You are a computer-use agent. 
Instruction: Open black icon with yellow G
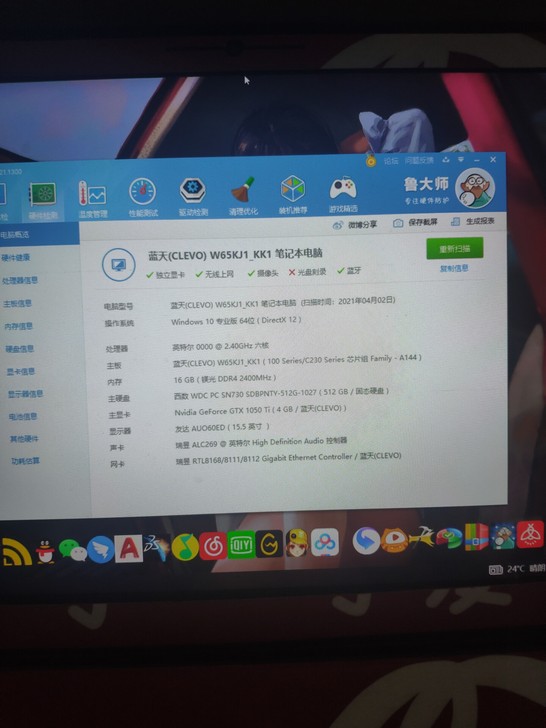[x=269, y=543]
